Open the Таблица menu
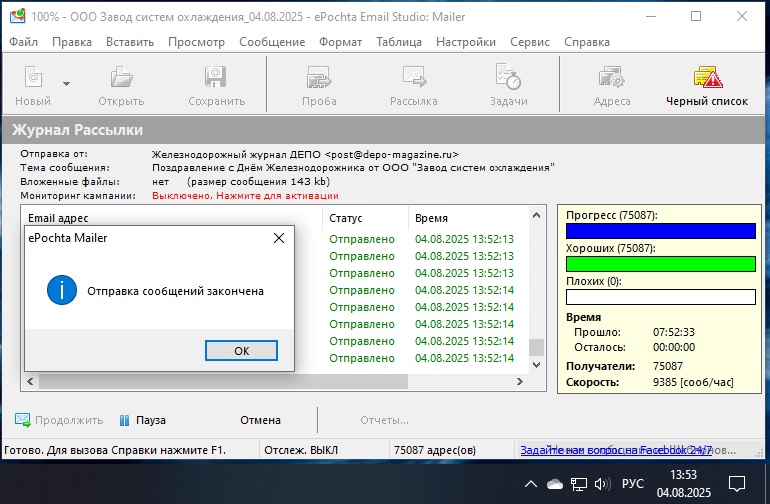The image size is (770, 504). pyautogui.click(x=399, y=42)
